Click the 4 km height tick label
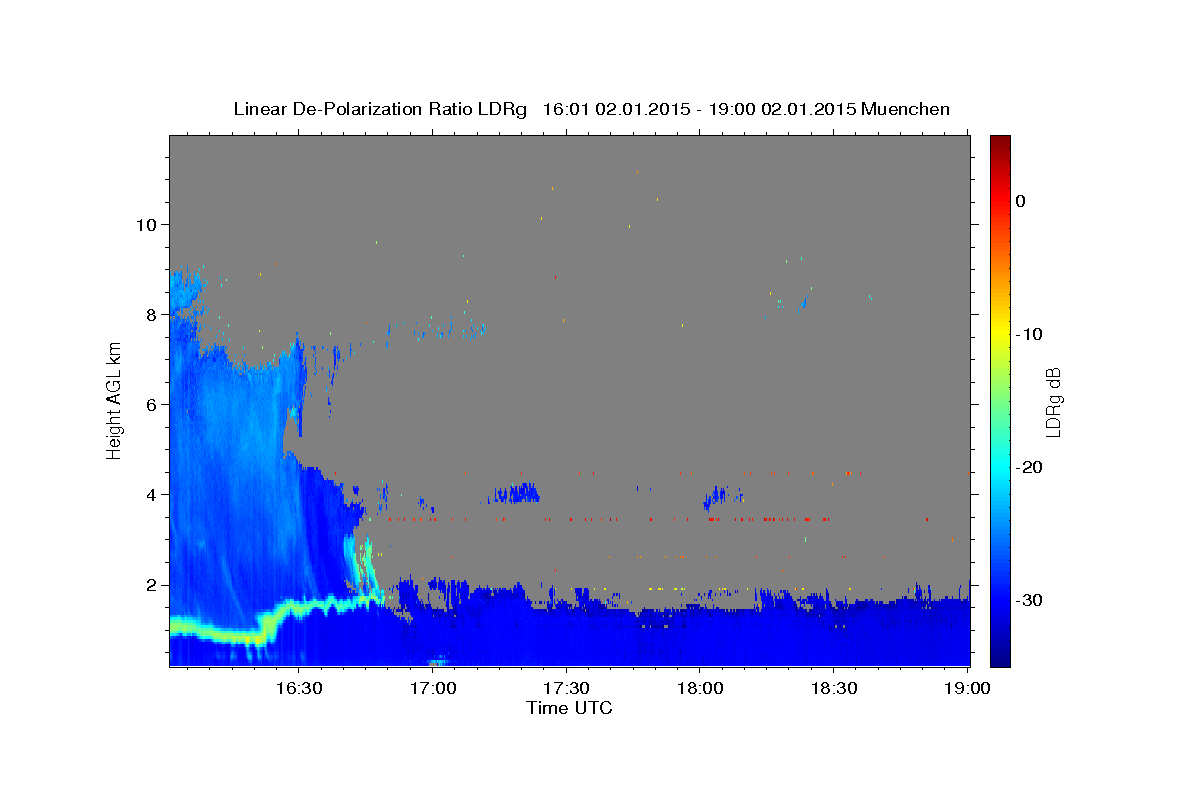1200x800 pixels. tap(151, 494)
